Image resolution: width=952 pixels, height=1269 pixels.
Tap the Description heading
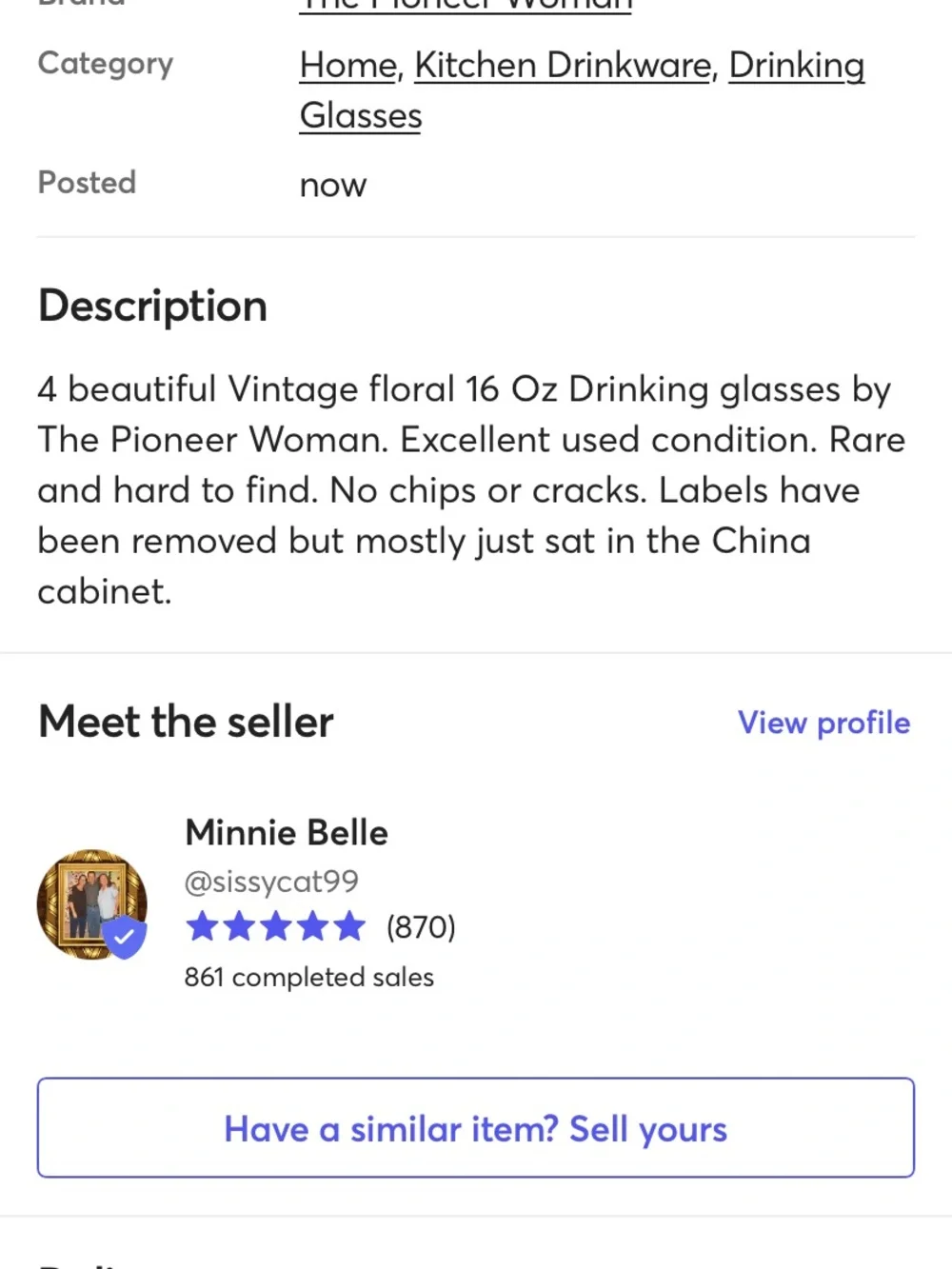(152, 307)
